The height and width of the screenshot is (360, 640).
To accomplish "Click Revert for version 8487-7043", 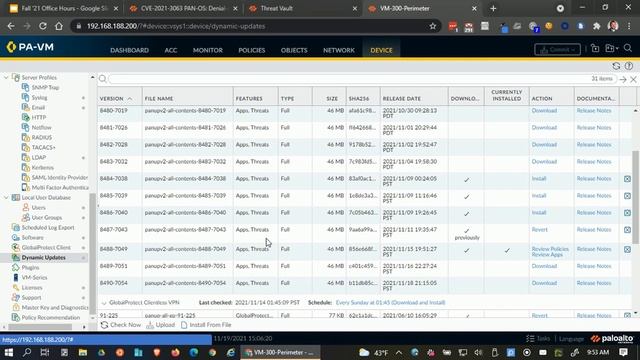I will tap(539, 230).
